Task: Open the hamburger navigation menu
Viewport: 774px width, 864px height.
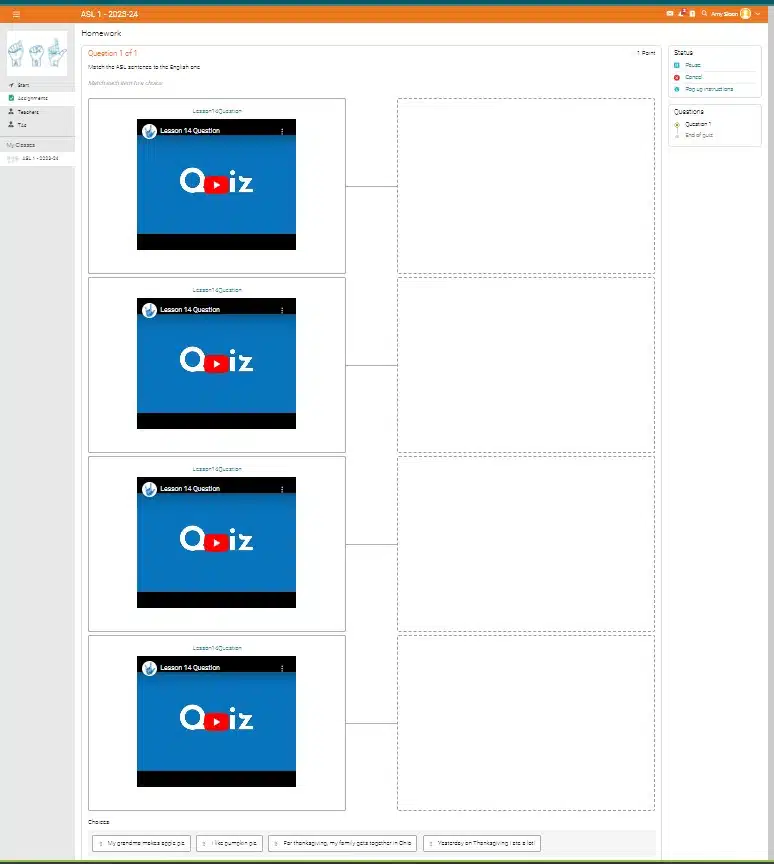Action: pos(17,14)
